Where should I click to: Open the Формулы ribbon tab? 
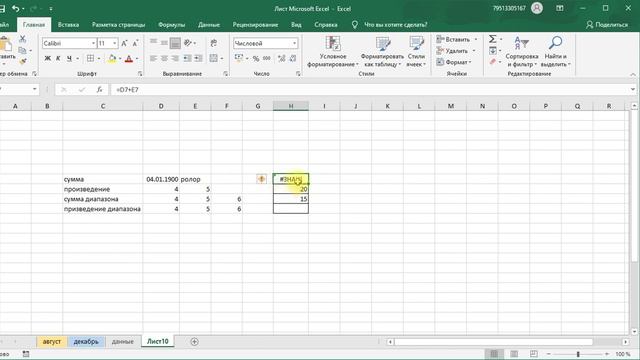(171, 24)
